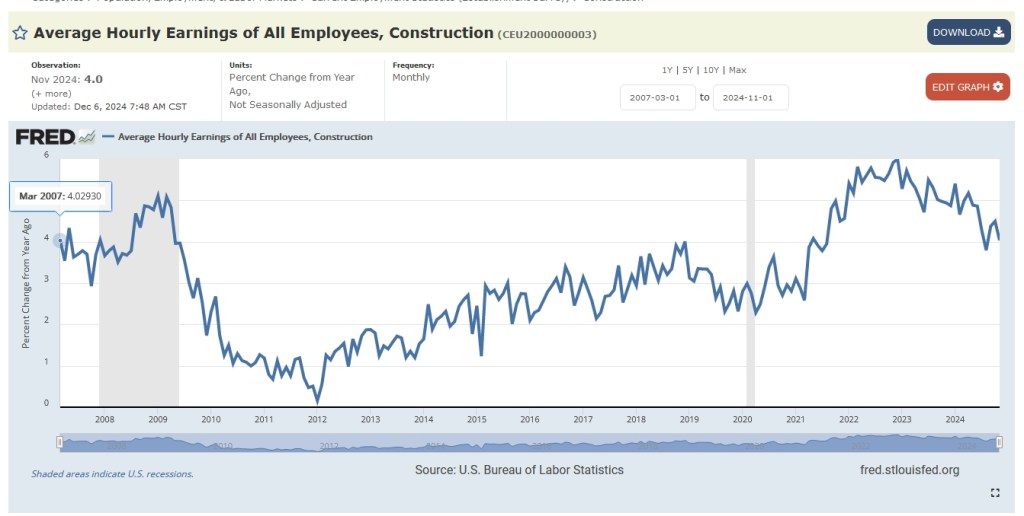The width and height of the screenshot is (1024, 516).
Task: Click the end date field 2024-11-01
Action: click(750, 97)
